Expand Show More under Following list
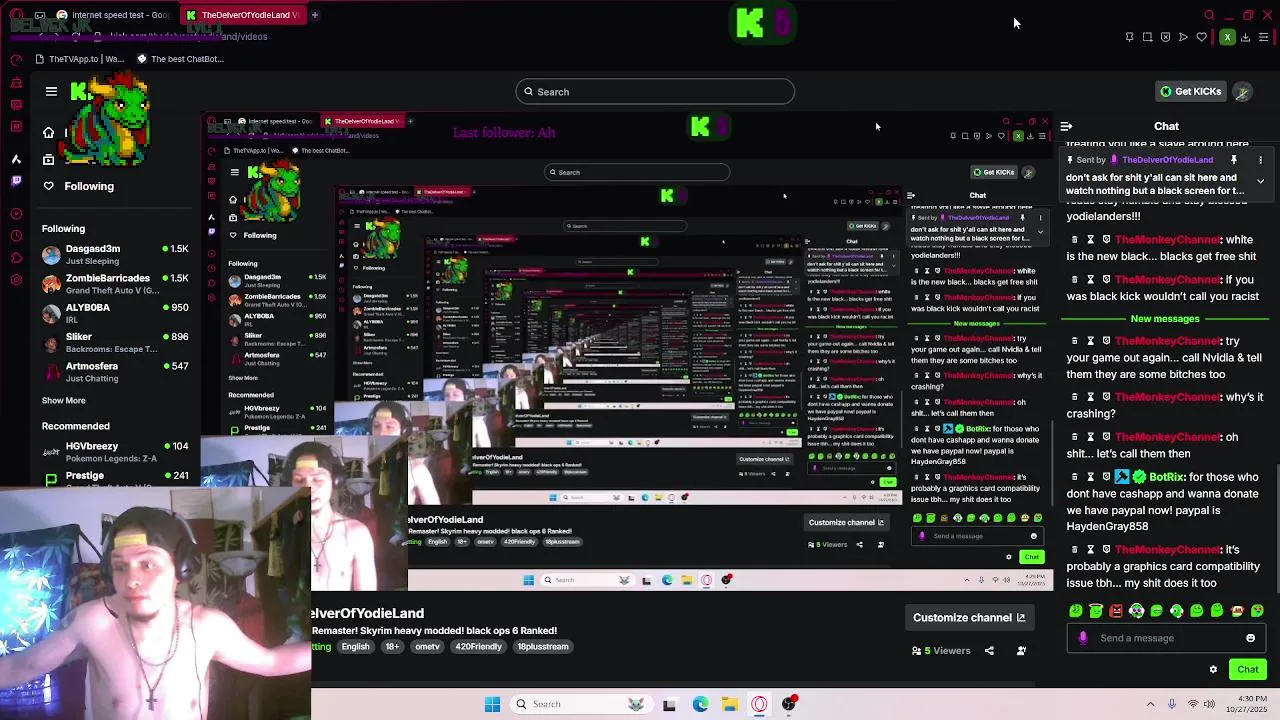This screenshot has height=720, width=1280. click(63, 400)
